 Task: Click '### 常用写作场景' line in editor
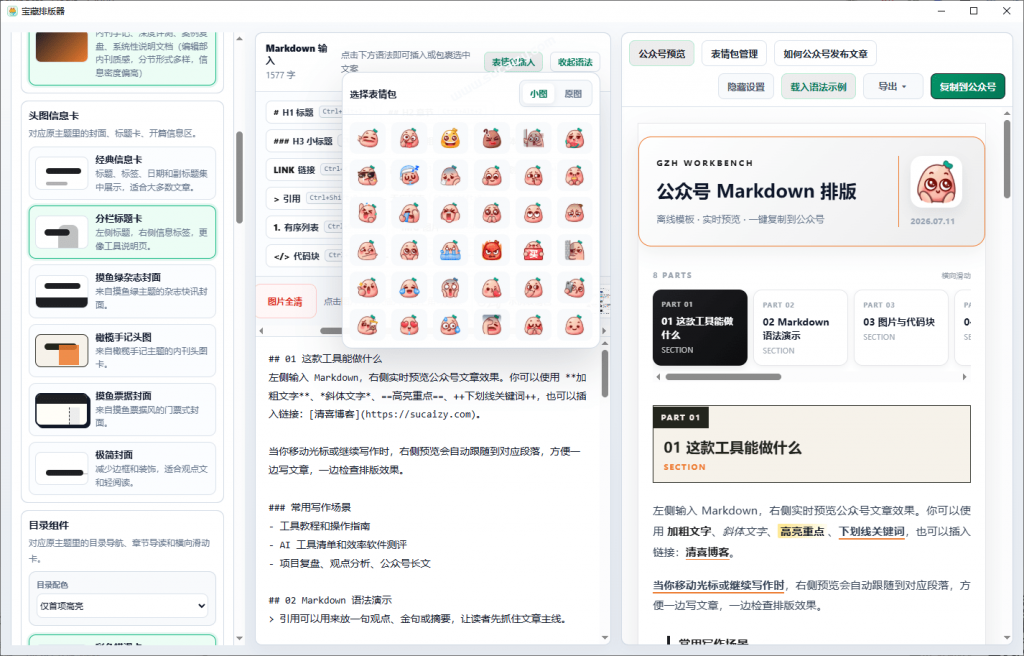point(310,507)
